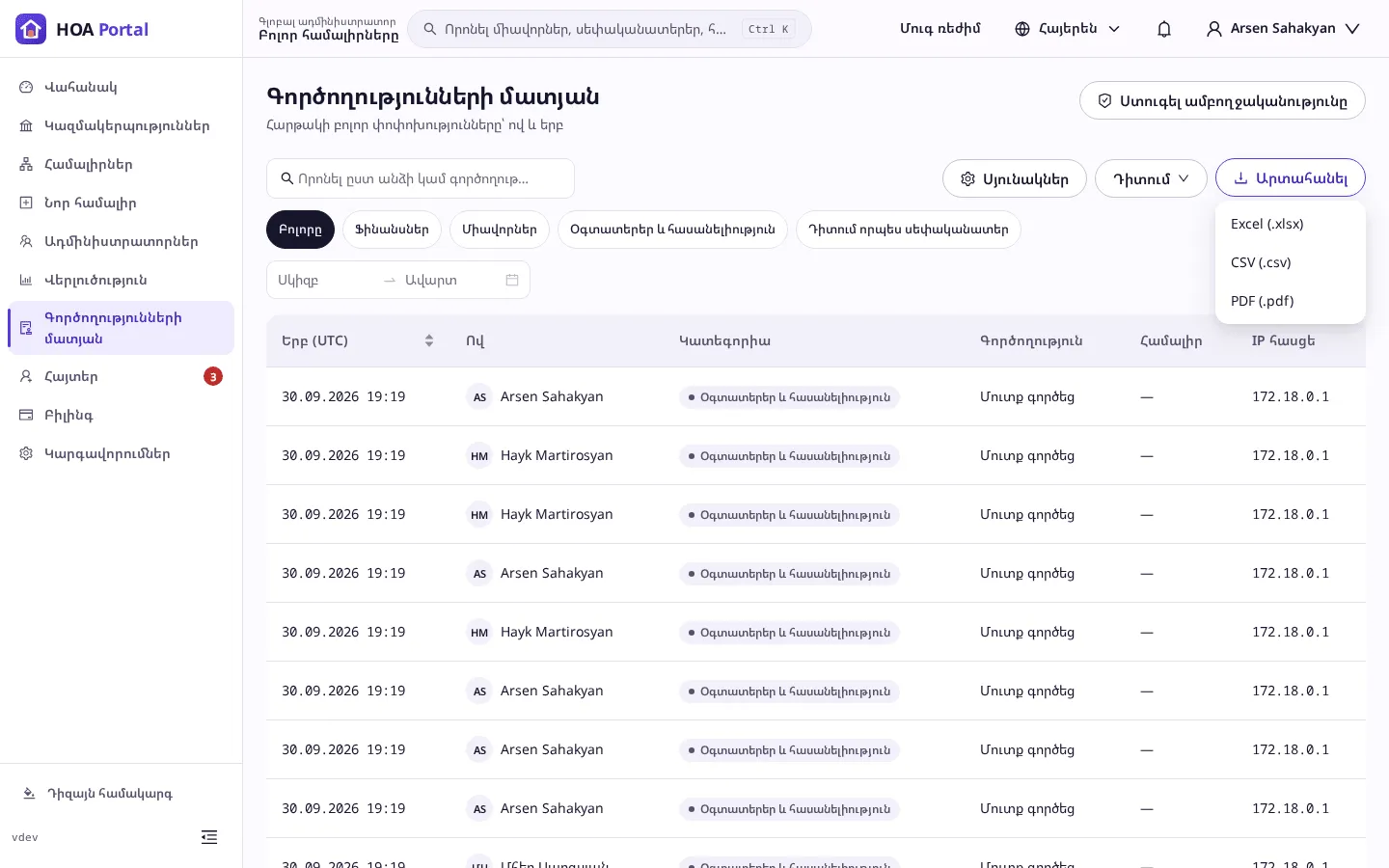
Task: Open Կարգավորումներ settings in sidebar
Action: tap(121, 453)
